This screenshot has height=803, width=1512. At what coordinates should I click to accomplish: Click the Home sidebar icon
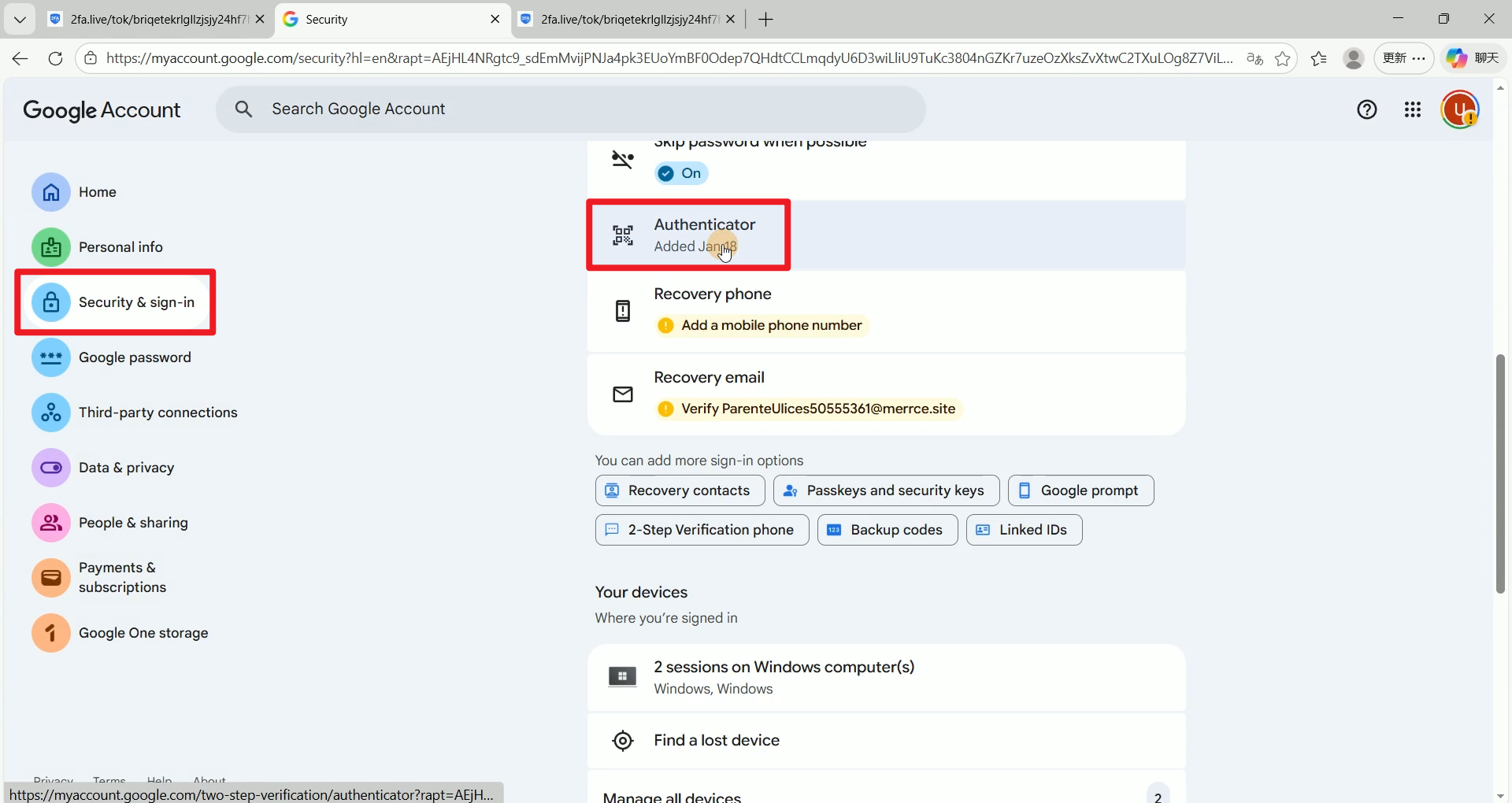coord(51,192)
